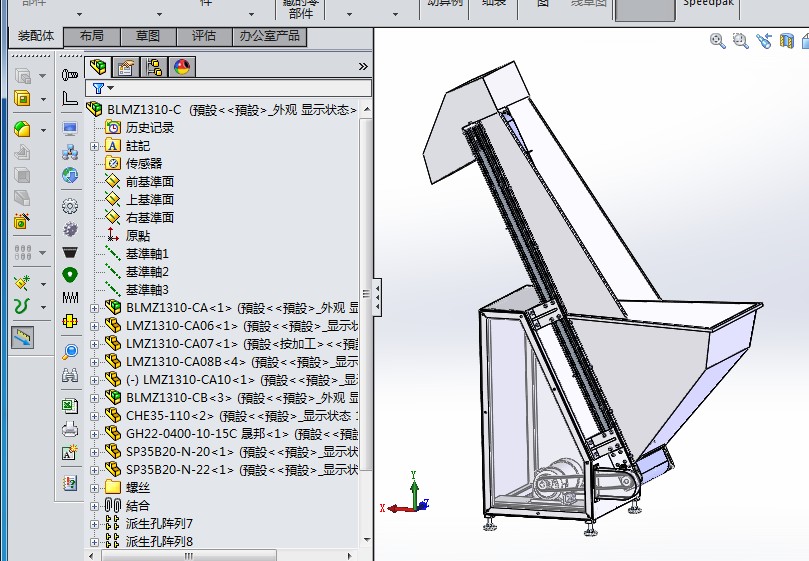This screenshot has width=809, height=561.
Task: Select the 历史记录 tree item
Action: click(150, 128)
